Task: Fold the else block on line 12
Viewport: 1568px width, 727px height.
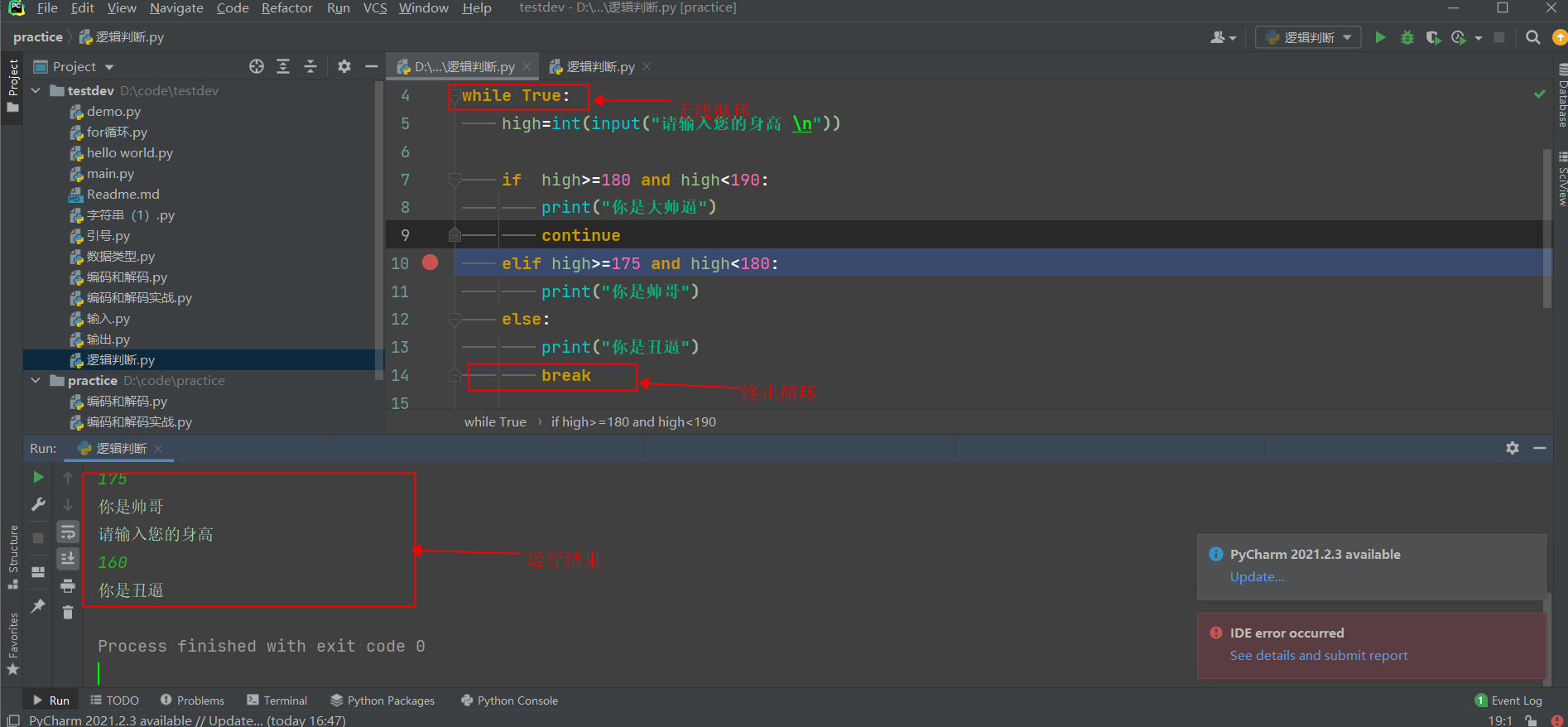Action: click(x=455, y=319)
